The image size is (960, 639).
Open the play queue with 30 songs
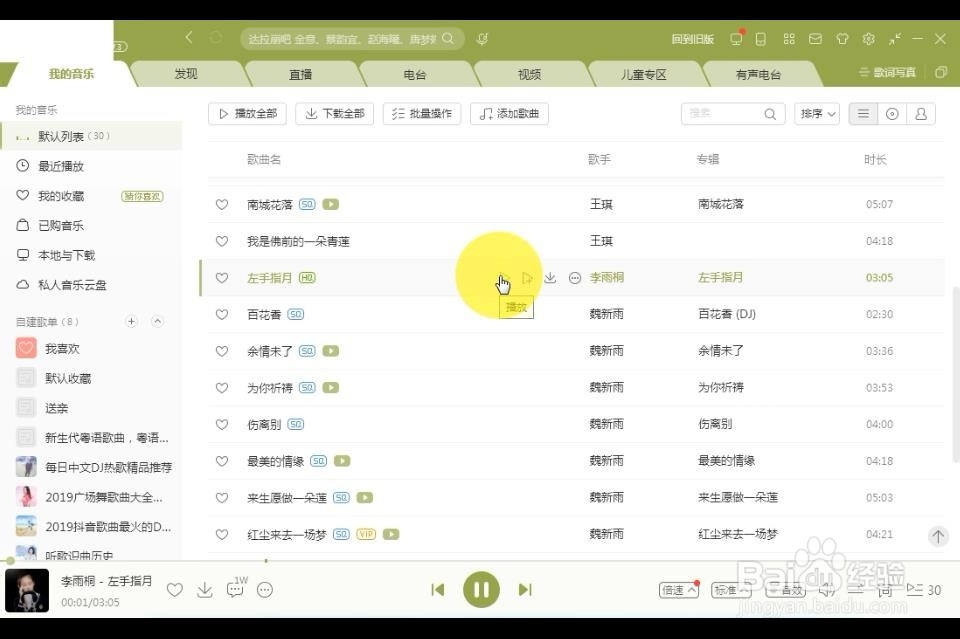click(x=923, y=590)
